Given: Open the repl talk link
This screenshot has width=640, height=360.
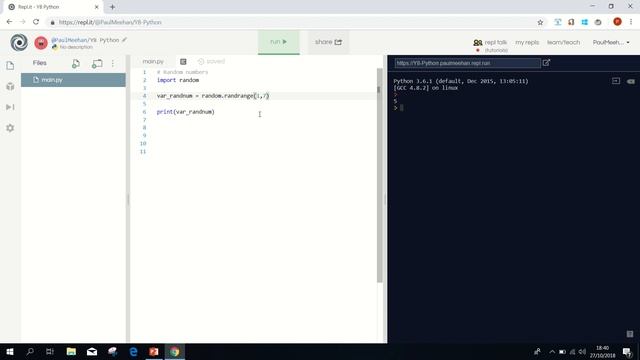Looking at the screenshot, I should tap(490, 42).
